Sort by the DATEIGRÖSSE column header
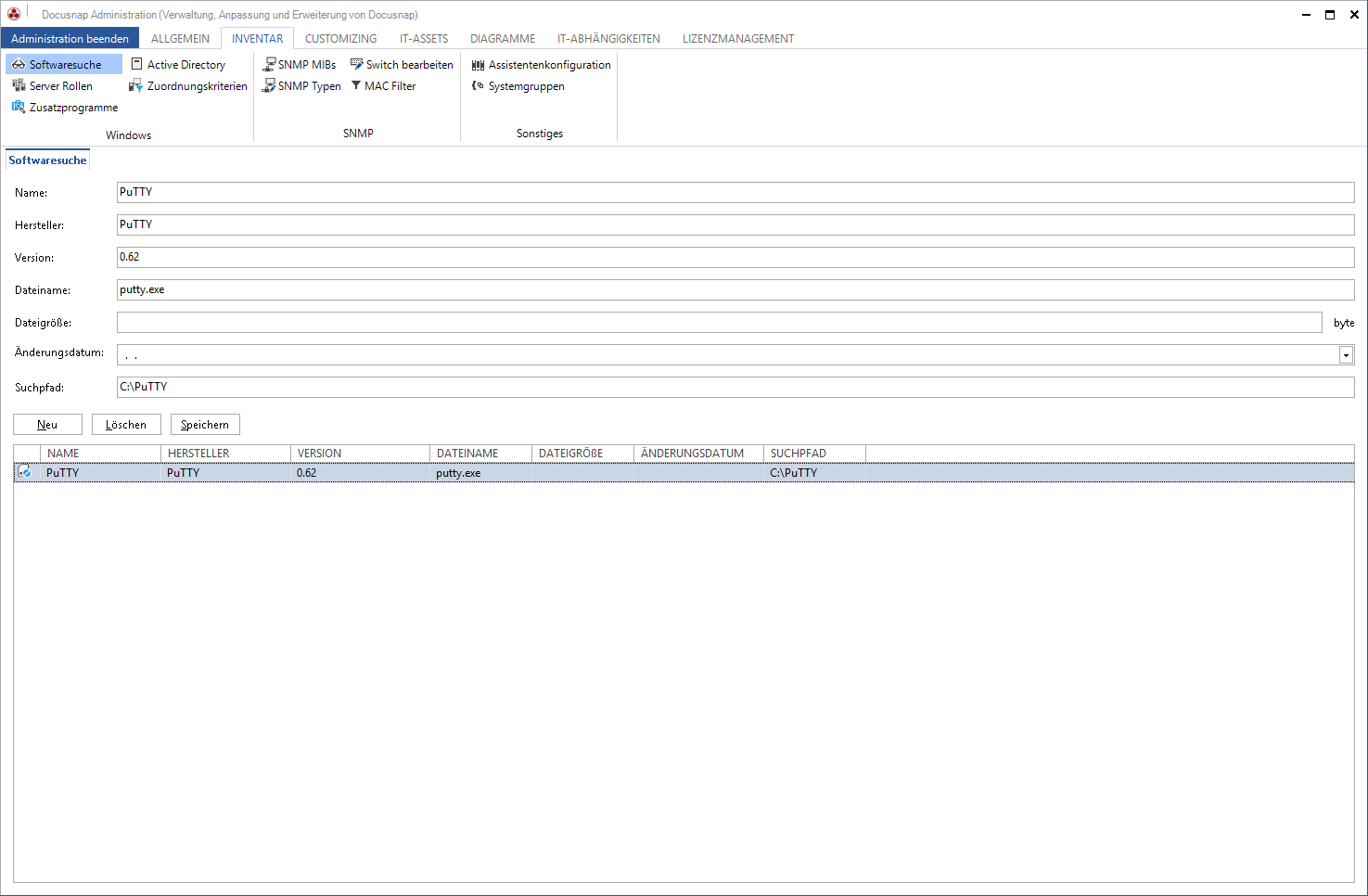This screenshot has width=1368, height=896. tap(582, 453)
